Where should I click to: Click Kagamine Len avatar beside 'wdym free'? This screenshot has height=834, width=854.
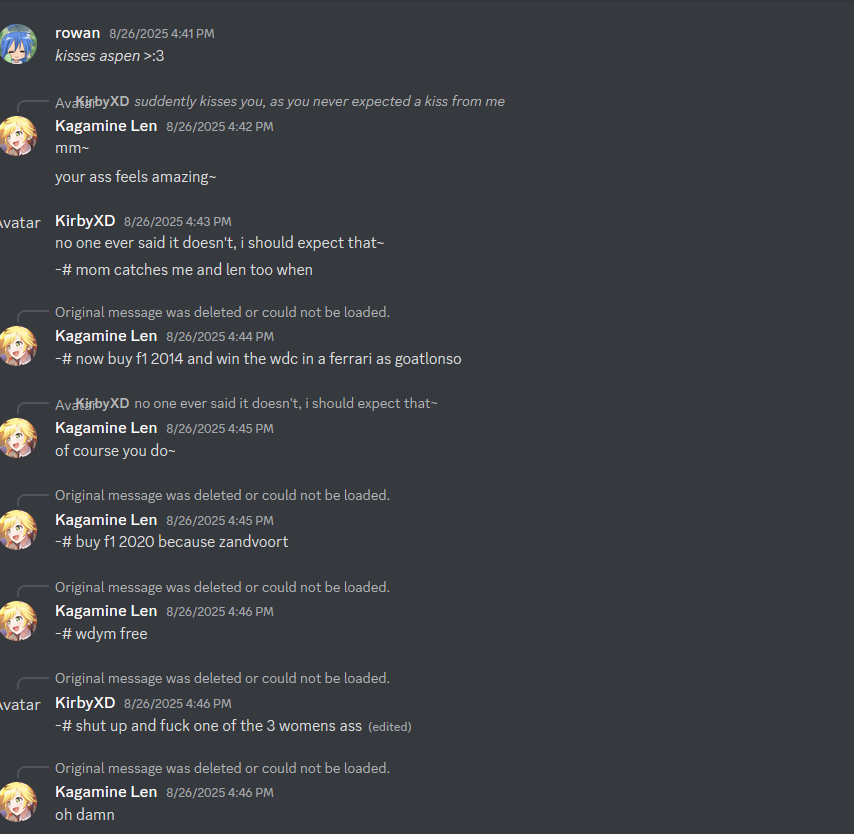18,621
